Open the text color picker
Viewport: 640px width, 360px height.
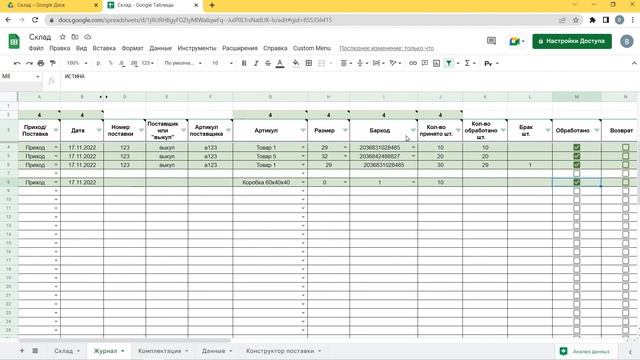(x=280, y=63)
